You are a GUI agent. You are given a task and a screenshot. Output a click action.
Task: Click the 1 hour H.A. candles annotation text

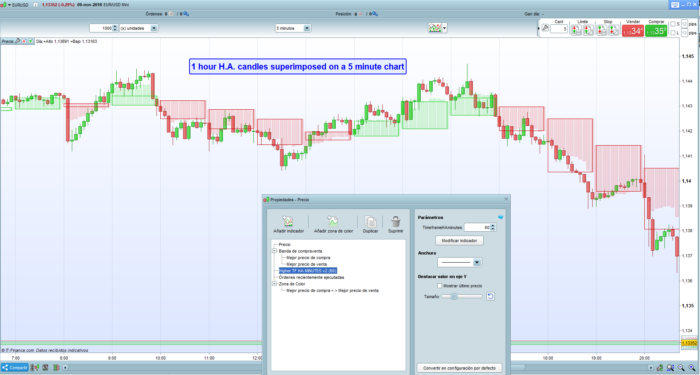click(298, 67)
